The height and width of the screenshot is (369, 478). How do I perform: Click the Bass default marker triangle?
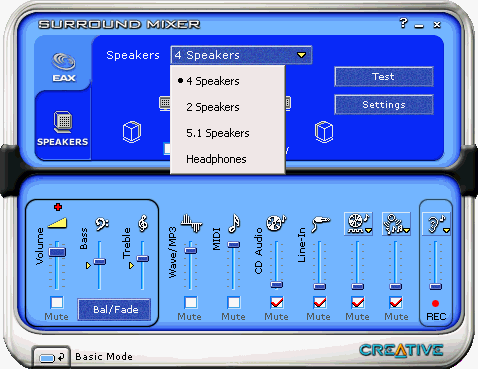pyautogui.click(x=88, y=265)
